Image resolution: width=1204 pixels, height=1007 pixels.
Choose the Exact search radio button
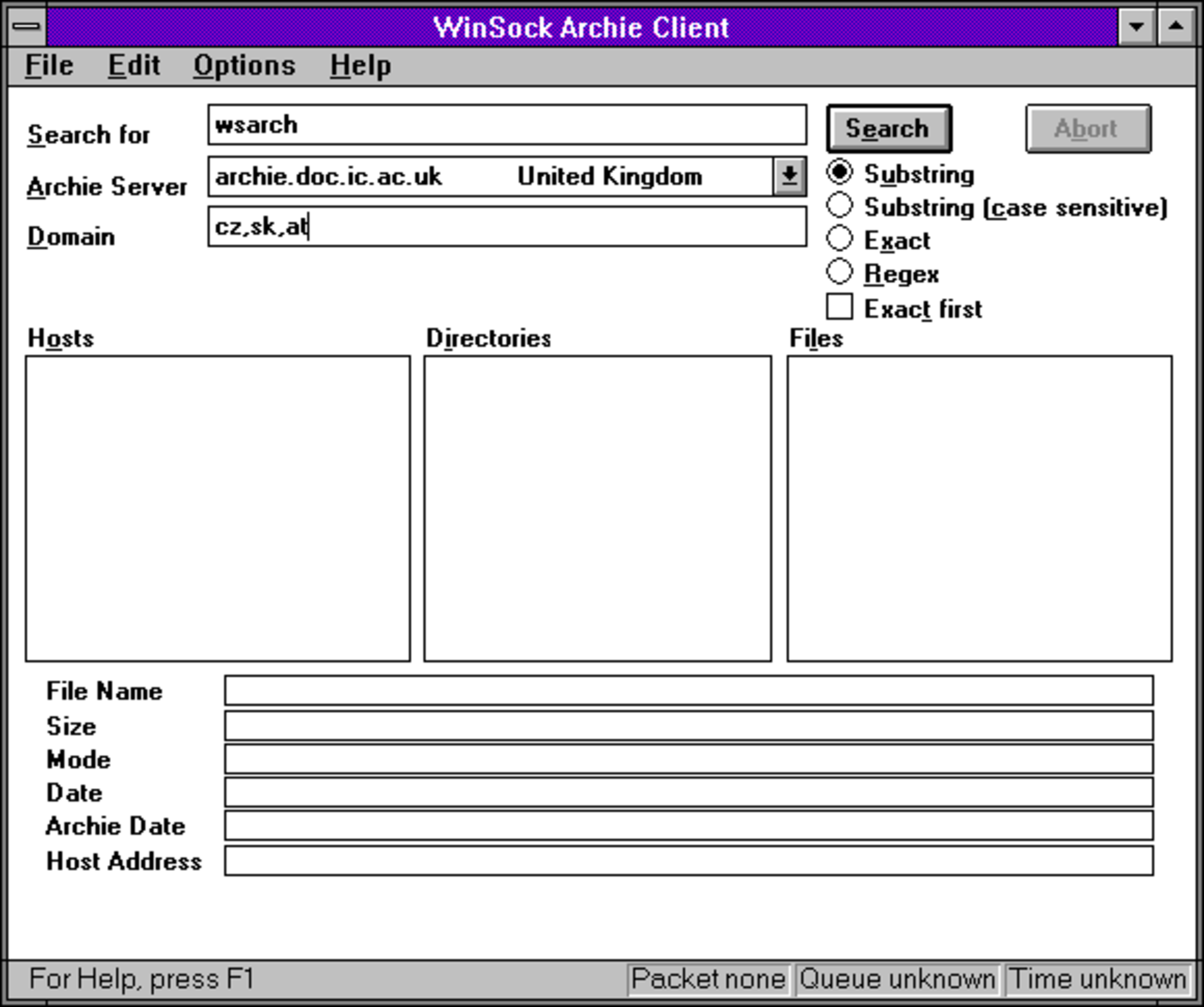click(x=840, y=239)
